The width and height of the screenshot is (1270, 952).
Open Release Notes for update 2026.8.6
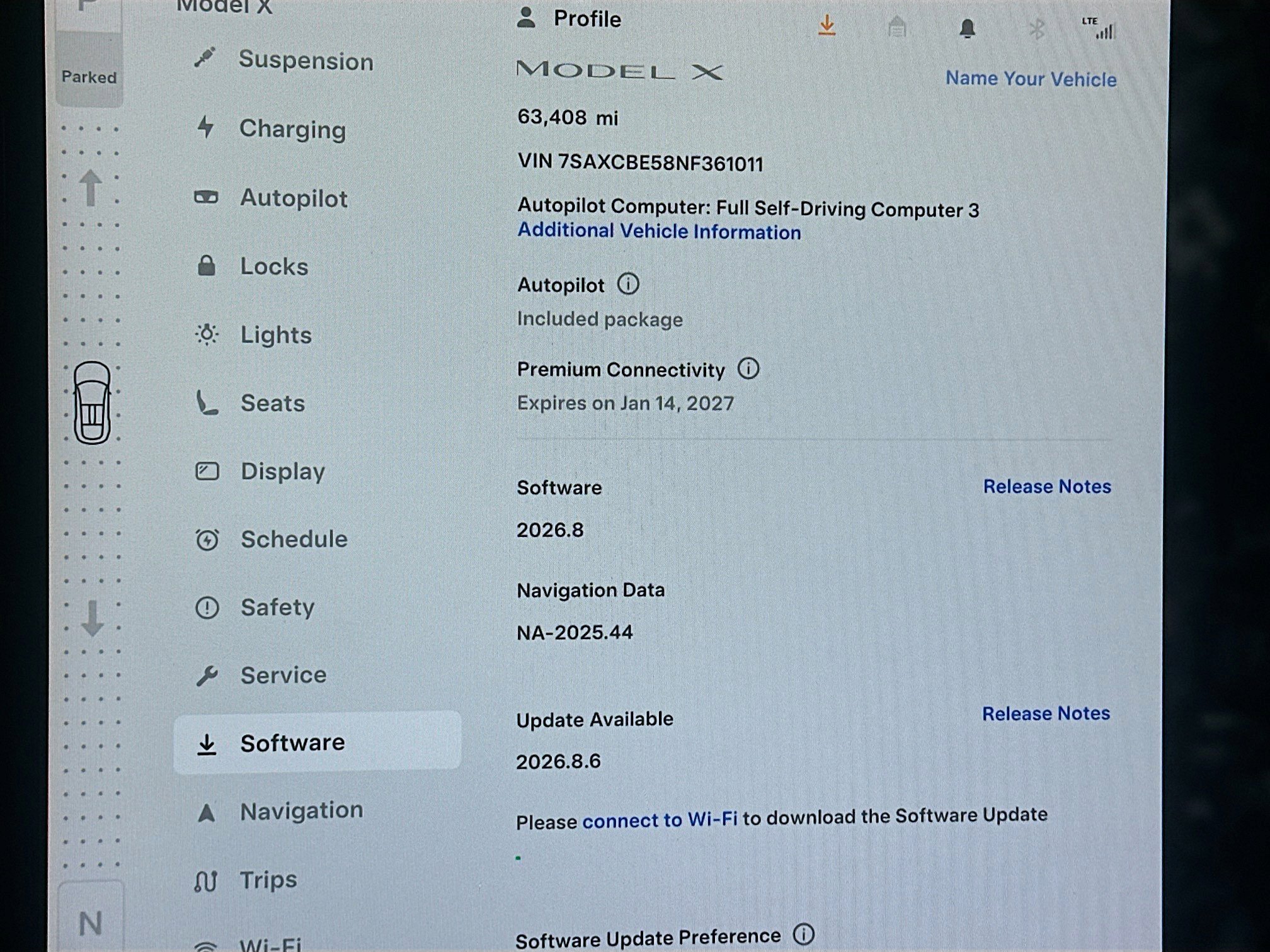tap(1046, 713)
